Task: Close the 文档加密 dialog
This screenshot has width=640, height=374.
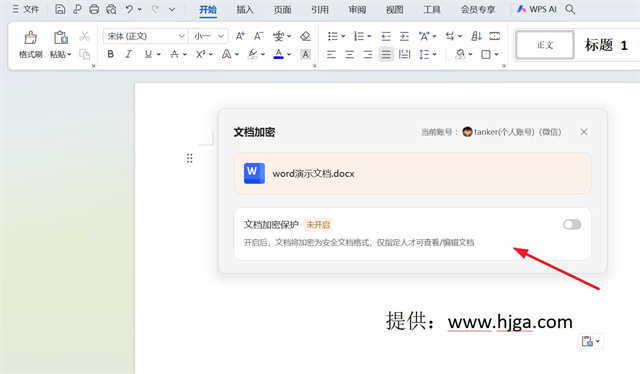Action: 584,131
